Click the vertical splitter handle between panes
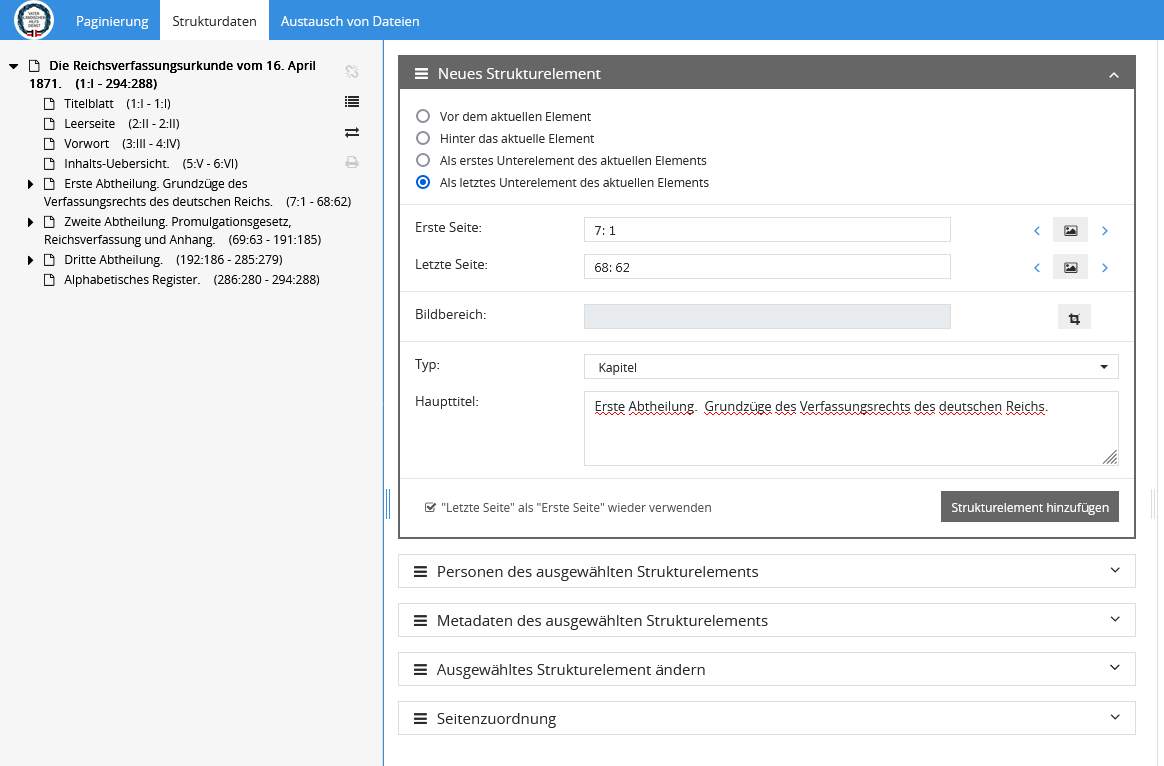 click(x=388, y=504)
